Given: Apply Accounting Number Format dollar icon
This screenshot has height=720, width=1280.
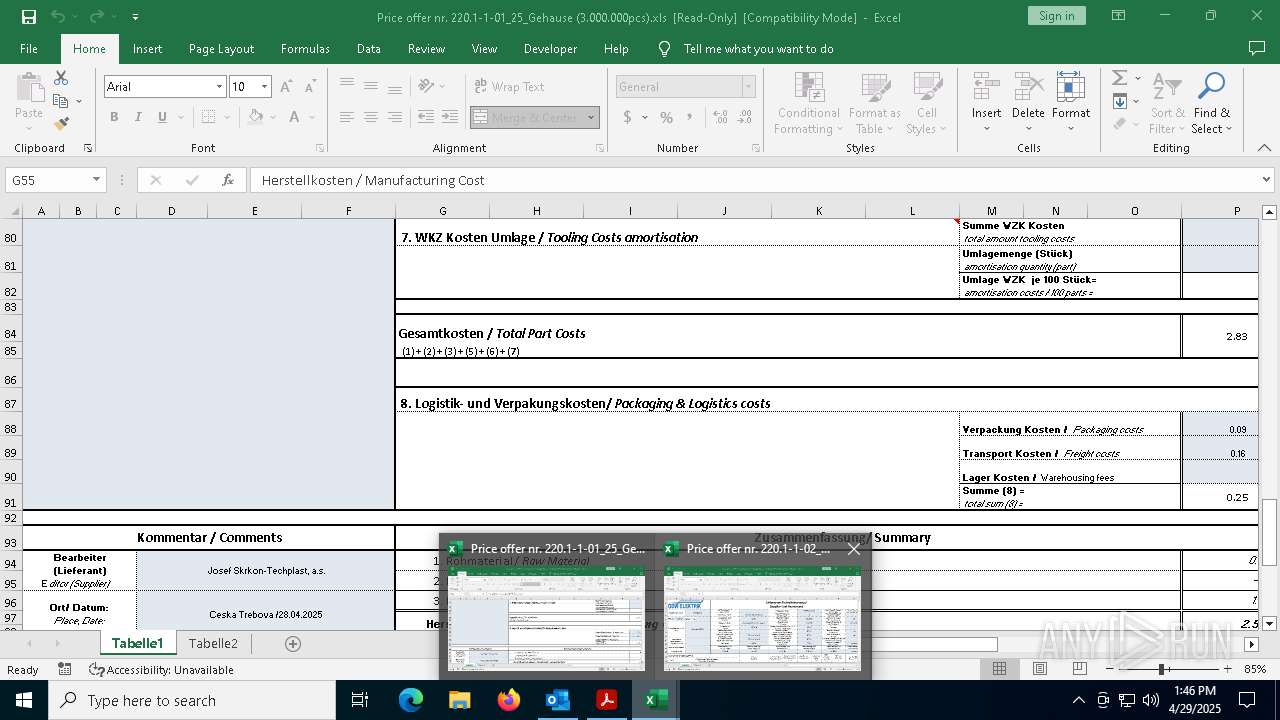Looking at the screenshot, I should pyautogui.click(x=628, y=117).
